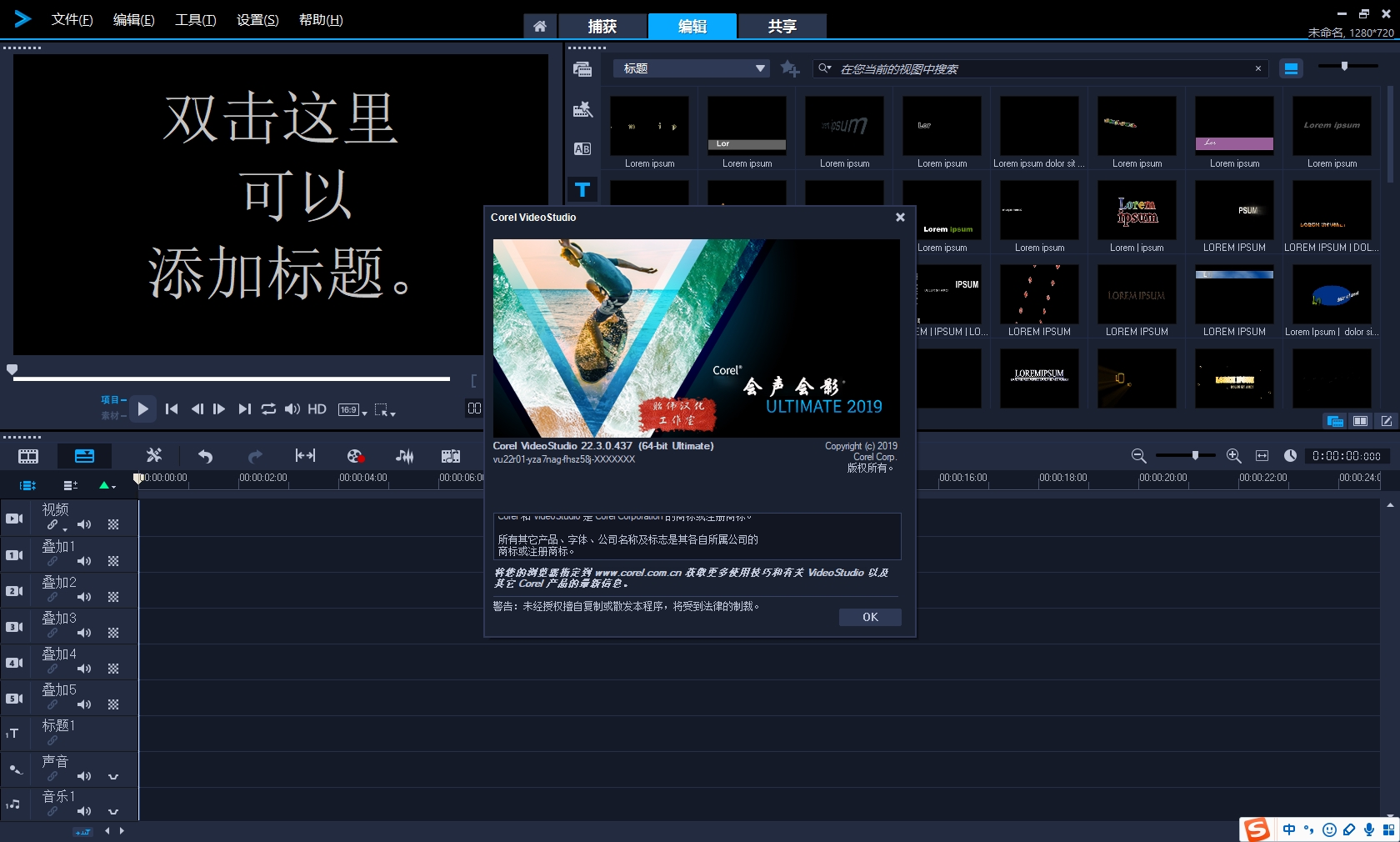Mute the 叠加3 track
This screenshot has width=1400, height=842.
click(84, 633)
